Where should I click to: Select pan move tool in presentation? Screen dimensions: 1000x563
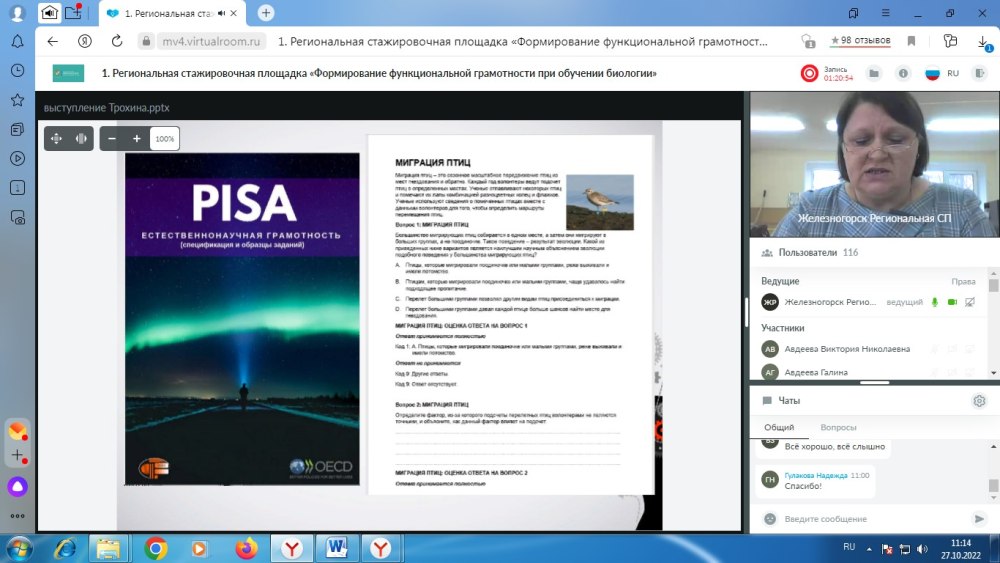[56, 138]
